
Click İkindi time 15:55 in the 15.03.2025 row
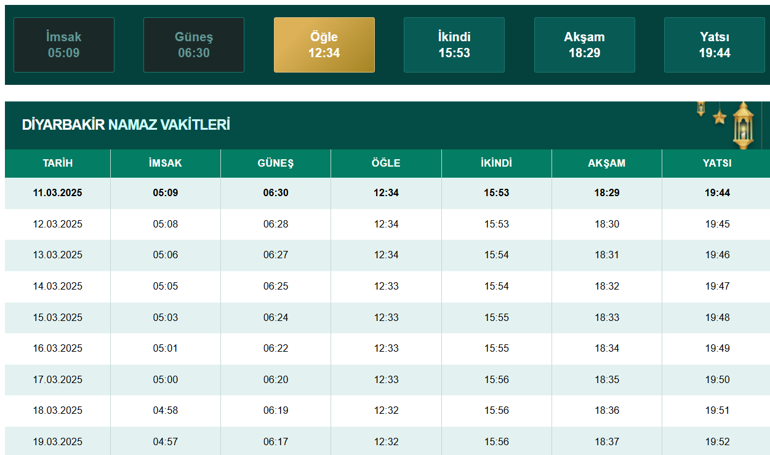pos(496,317)
